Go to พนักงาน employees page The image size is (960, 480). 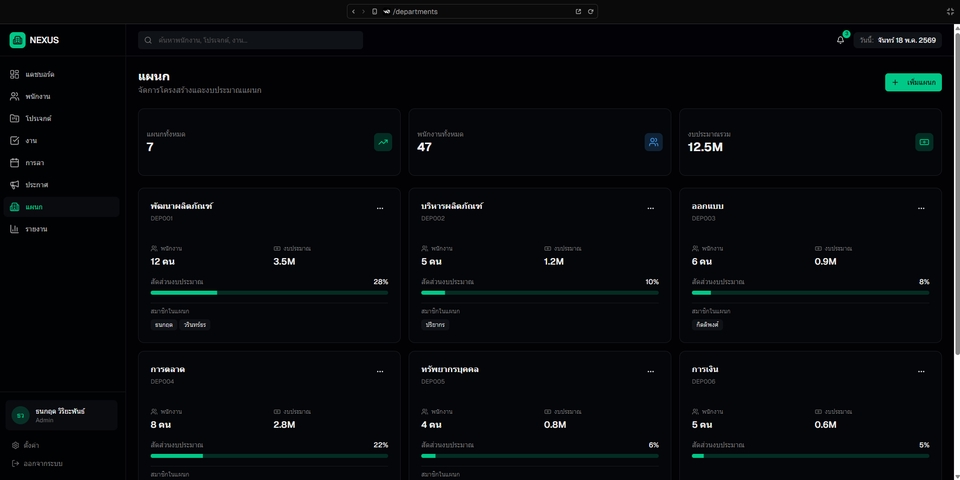coord(61,97)
